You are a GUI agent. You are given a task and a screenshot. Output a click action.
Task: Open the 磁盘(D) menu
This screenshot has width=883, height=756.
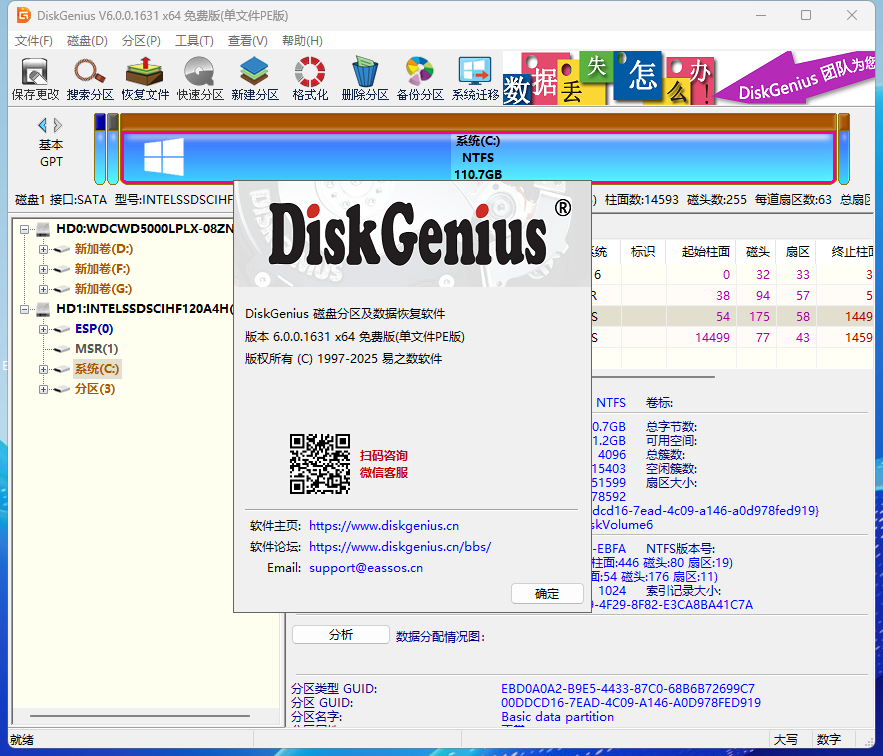[87, 41]
